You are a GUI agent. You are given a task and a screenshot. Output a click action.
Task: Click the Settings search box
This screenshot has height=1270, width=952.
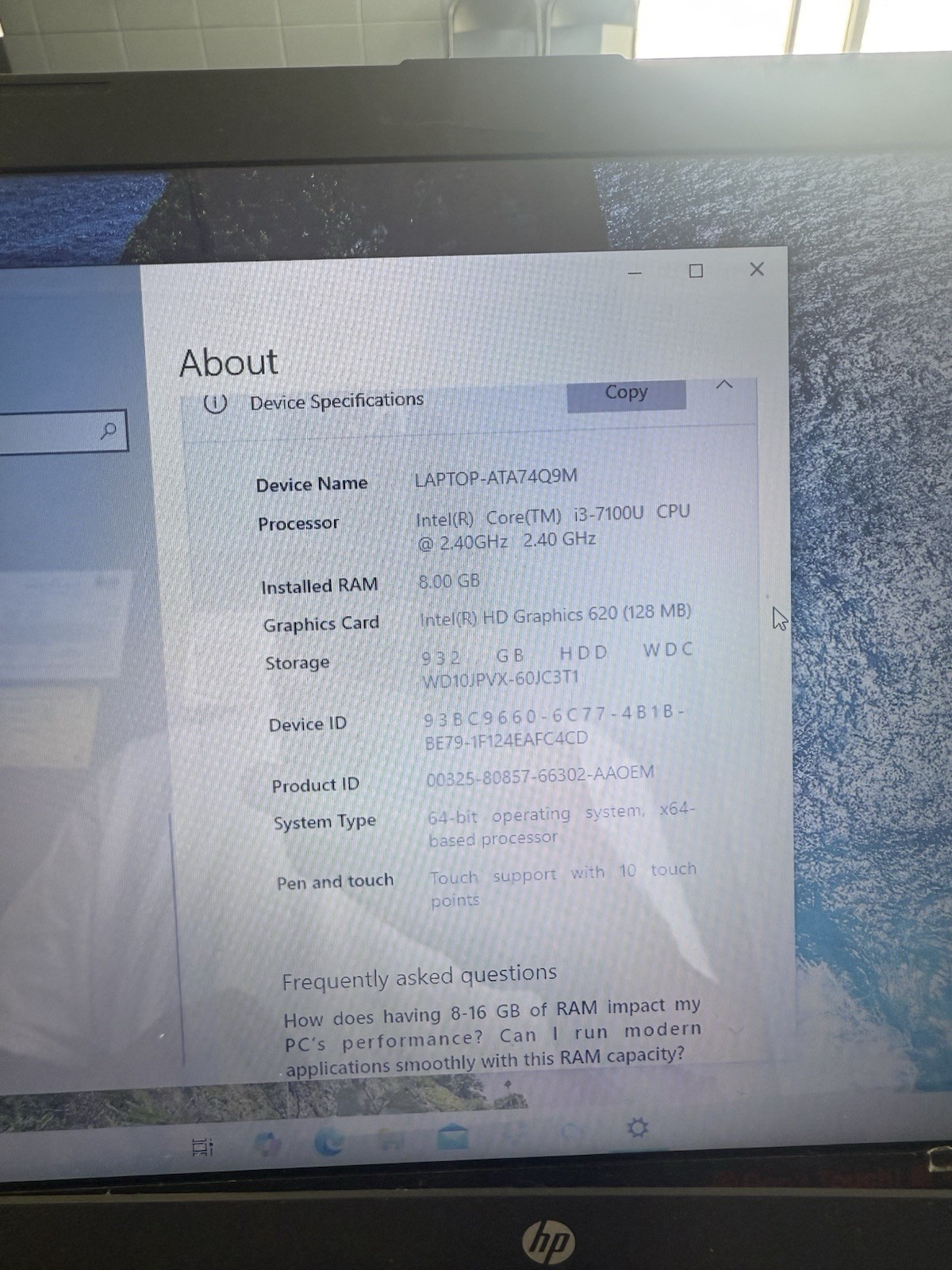(x=63, y=431)
